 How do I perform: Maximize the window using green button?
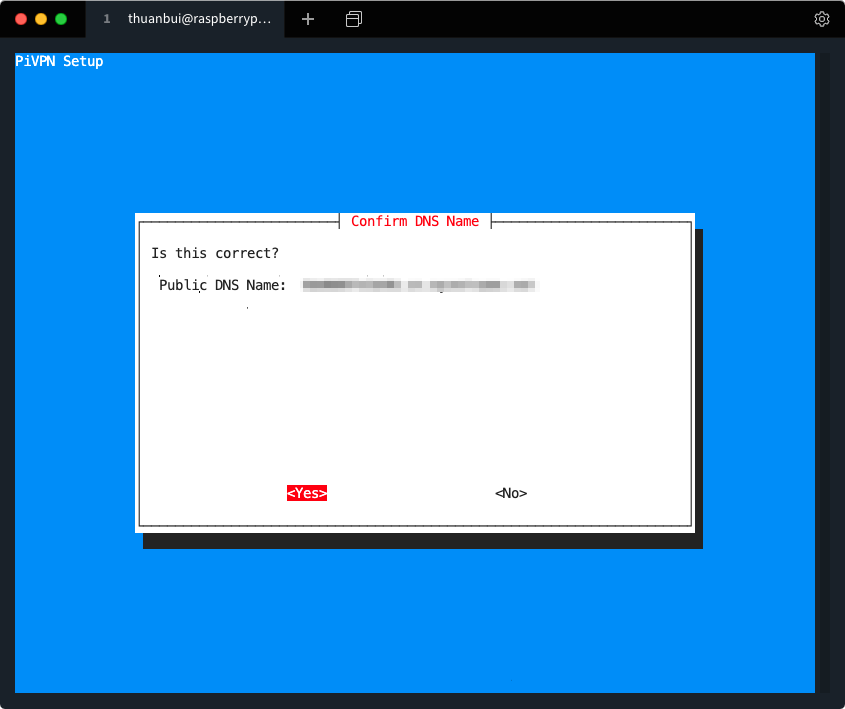pyautogui.click(x=61, y=19)
